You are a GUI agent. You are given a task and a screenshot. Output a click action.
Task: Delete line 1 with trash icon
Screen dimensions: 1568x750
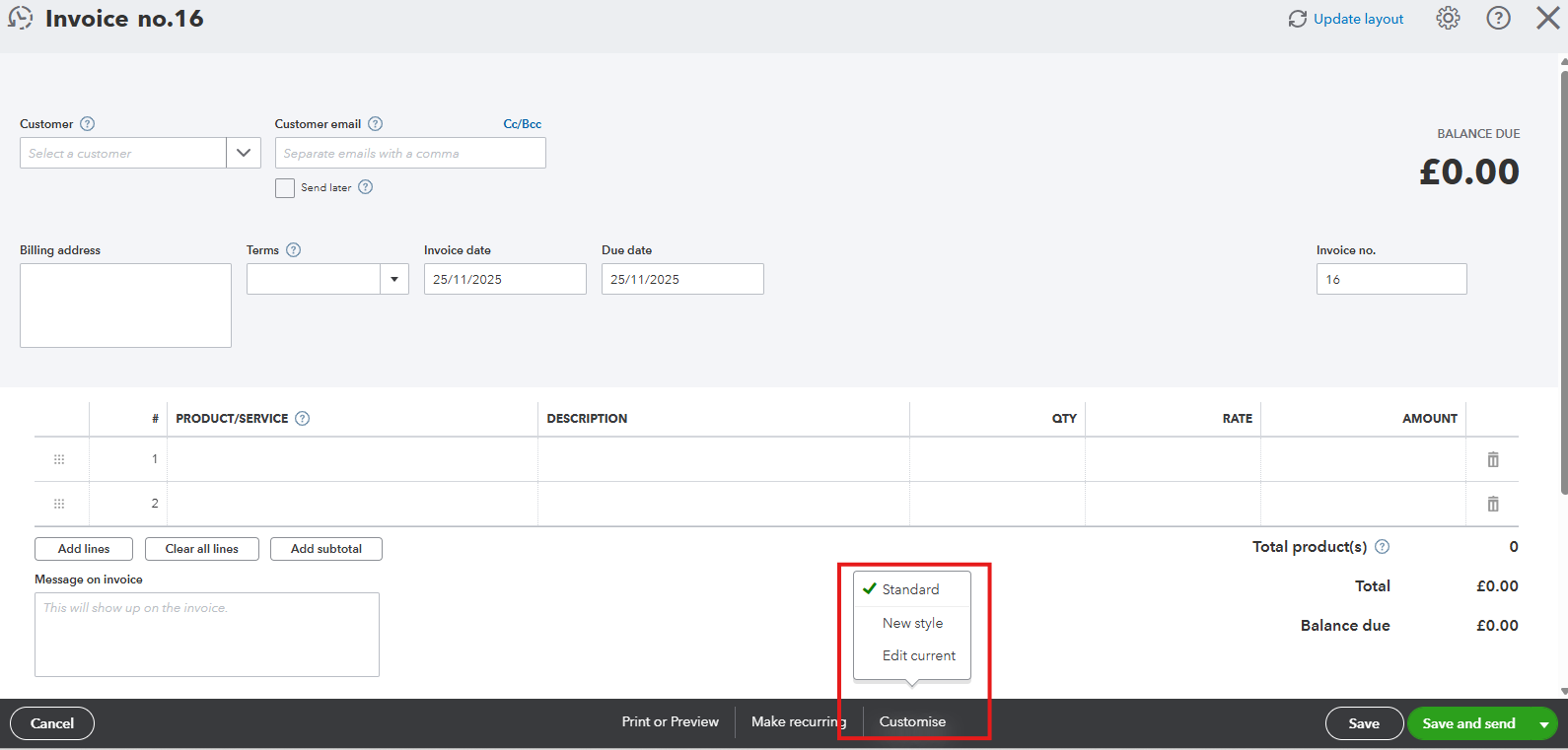click(x=1492, y=459)
